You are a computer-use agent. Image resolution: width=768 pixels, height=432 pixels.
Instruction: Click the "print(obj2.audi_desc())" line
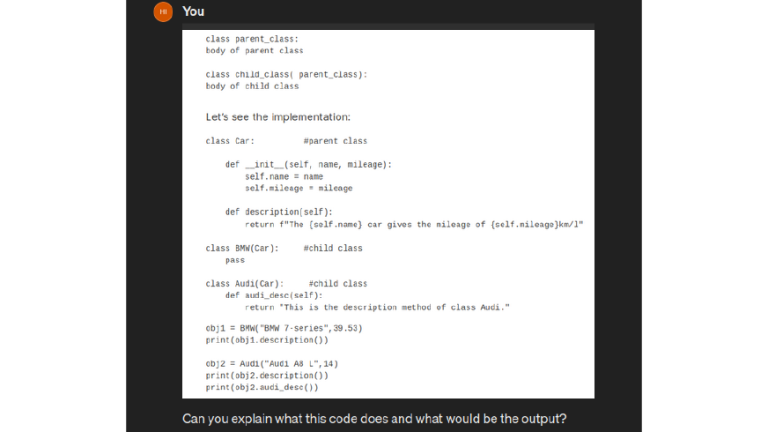(x=262, y=387)
